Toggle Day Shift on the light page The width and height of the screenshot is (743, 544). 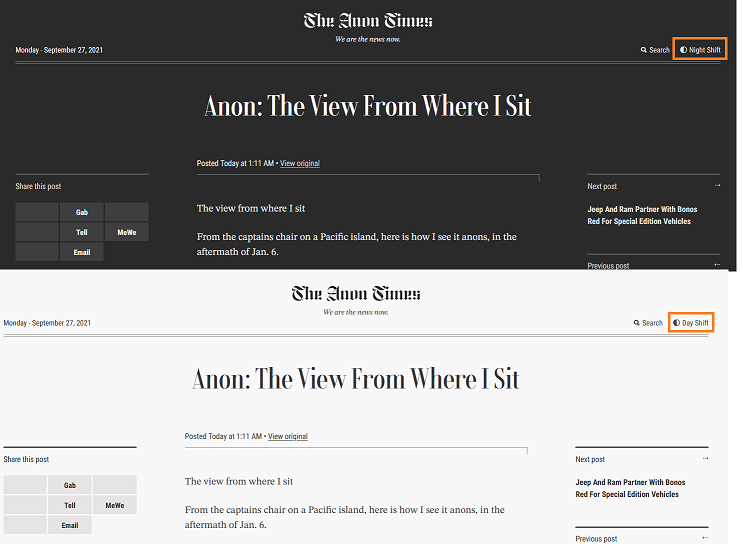coord(691,323)
